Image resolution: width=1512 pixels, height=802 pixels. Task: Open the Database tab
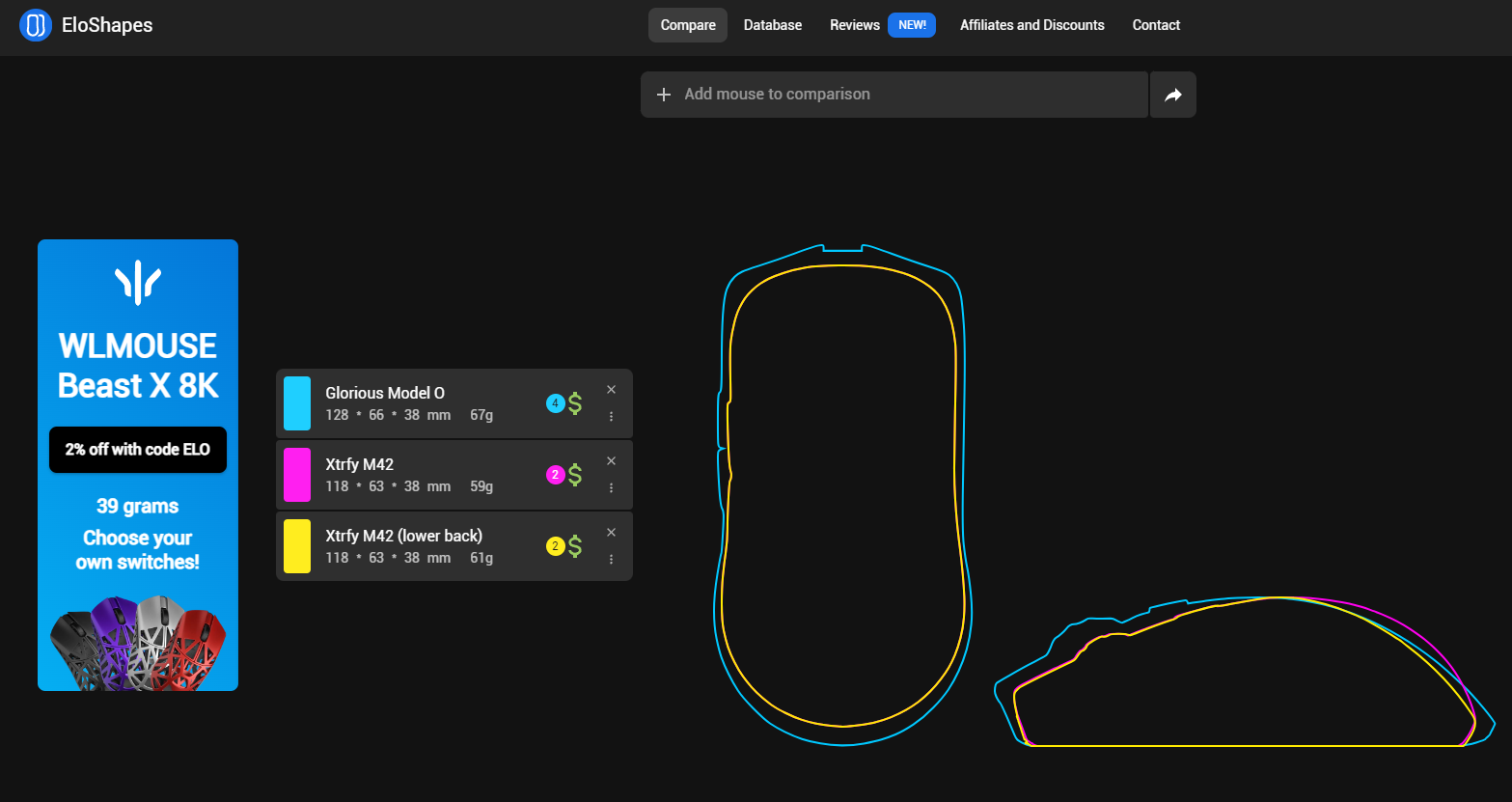click(773, 25)
